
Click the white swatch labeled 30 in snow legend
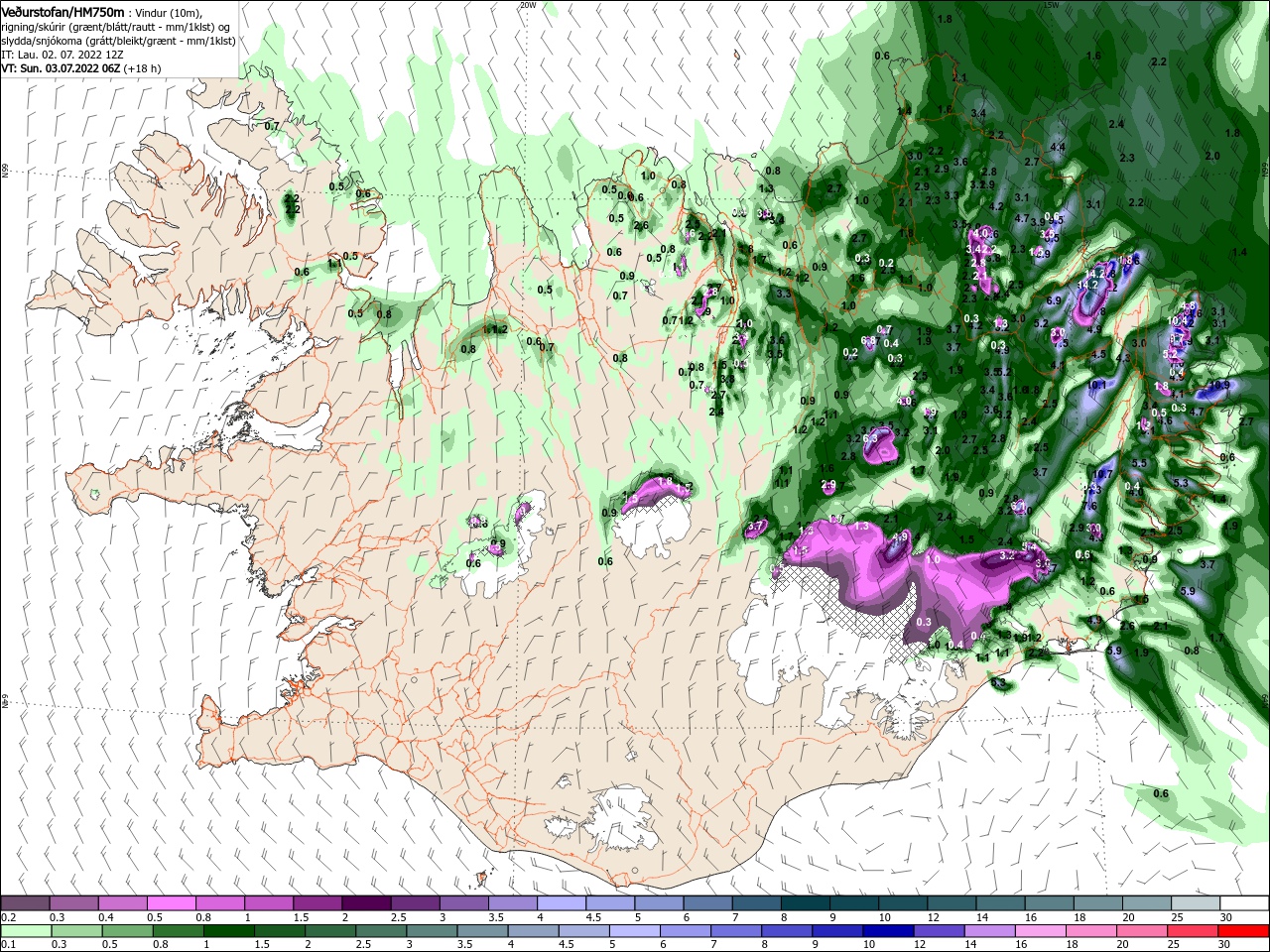1244,903
